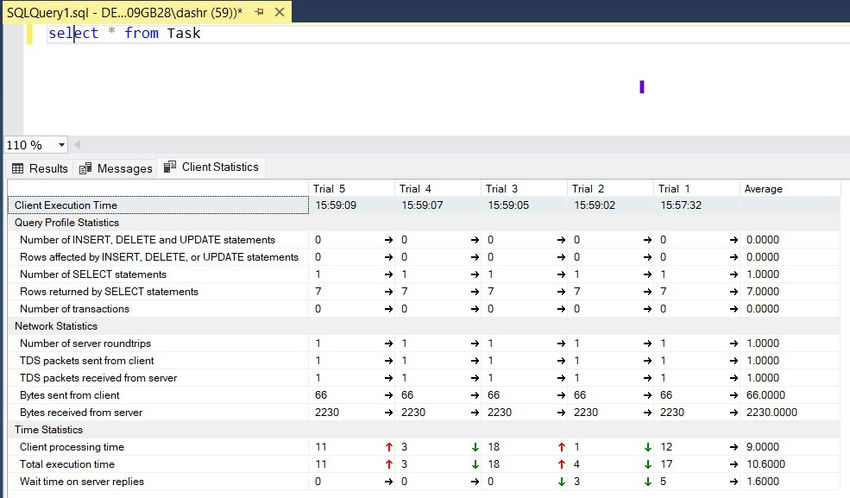Click inside the query text 'select * from Task'
Image resolution: width=850 pixels, height=498 pixels.
(x=124, y=33)
